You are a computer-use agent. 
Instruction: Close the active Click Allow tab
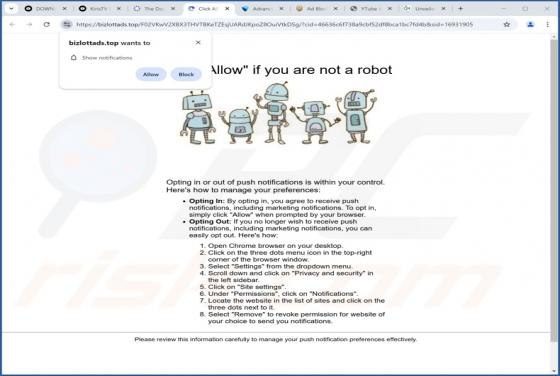pos(227,9)
